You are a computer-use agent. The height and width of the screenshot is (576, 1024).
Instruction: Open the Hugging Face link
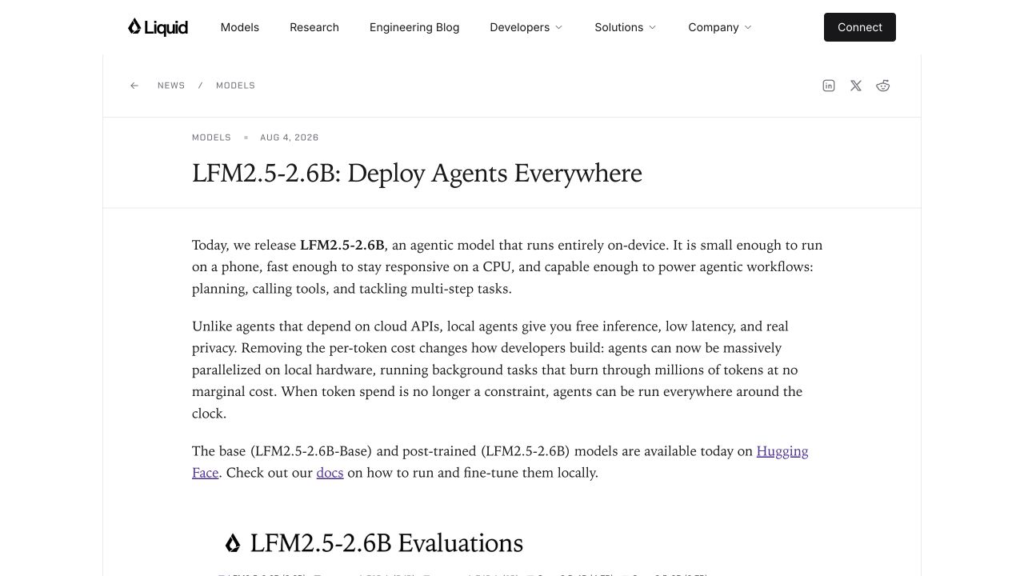782,451
